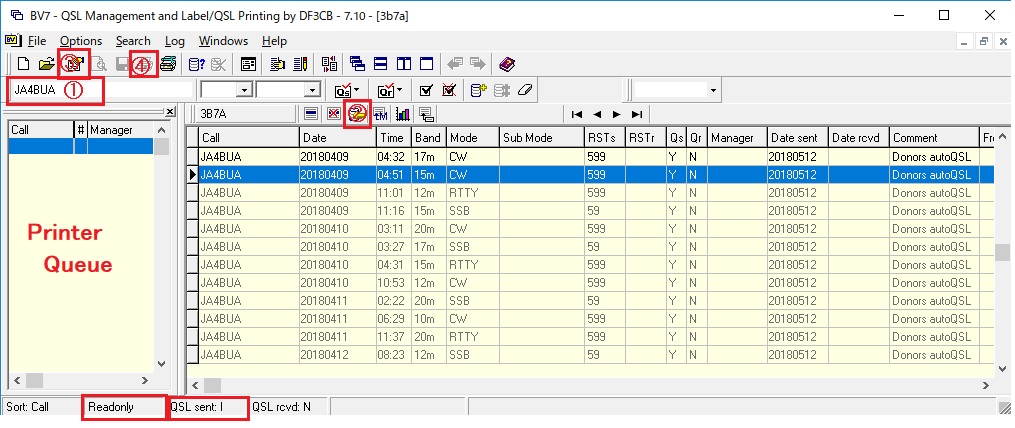Image resolution: width=1015 pixels, height=428 pixels.
Task: Click the red crossed-out checkbox icon
Action: pos(449,91)
